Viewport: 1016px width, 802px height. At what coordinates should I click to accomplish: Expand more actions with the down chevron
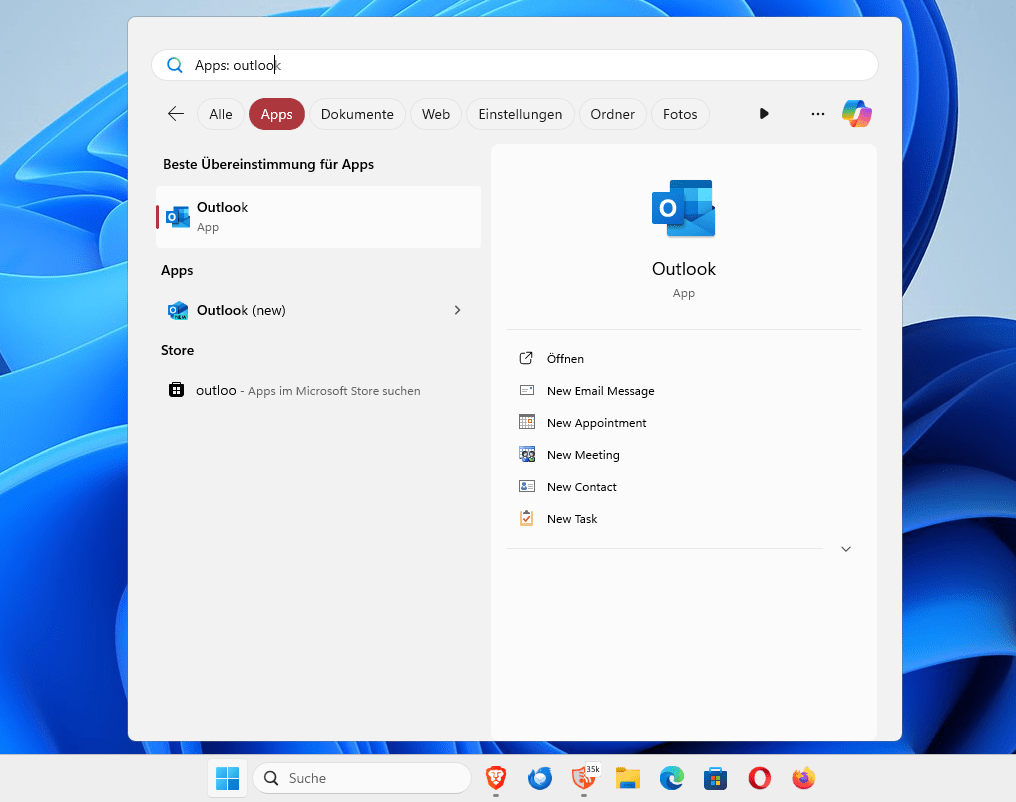pyautogui.click(x=846, y=549)
